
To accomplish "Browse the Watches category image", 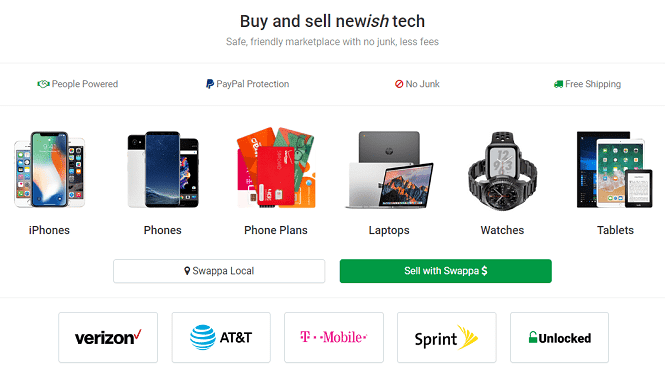I will (502, 171).
